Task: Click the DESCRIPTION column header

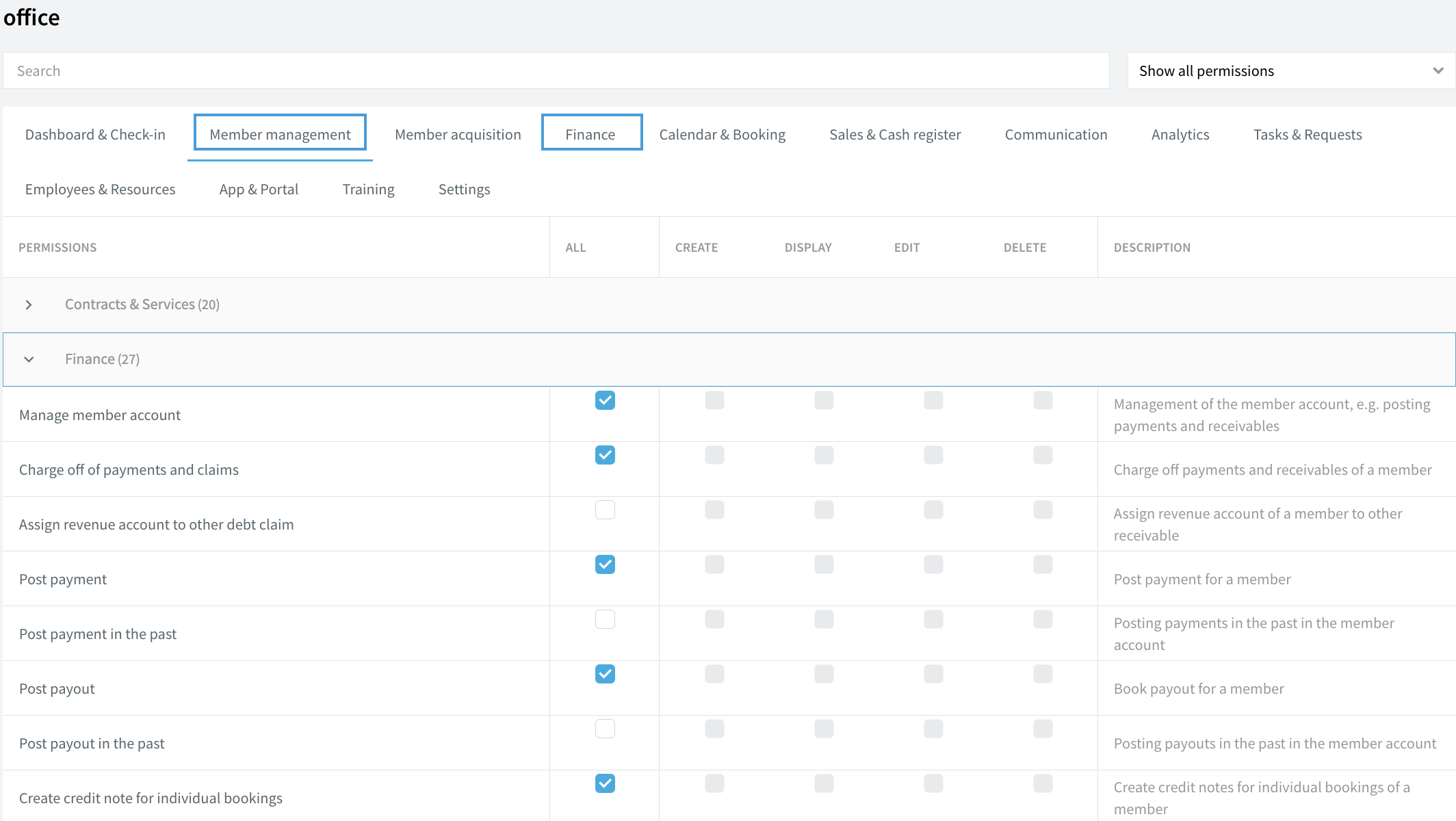Action: click(x=1152, y=248)
